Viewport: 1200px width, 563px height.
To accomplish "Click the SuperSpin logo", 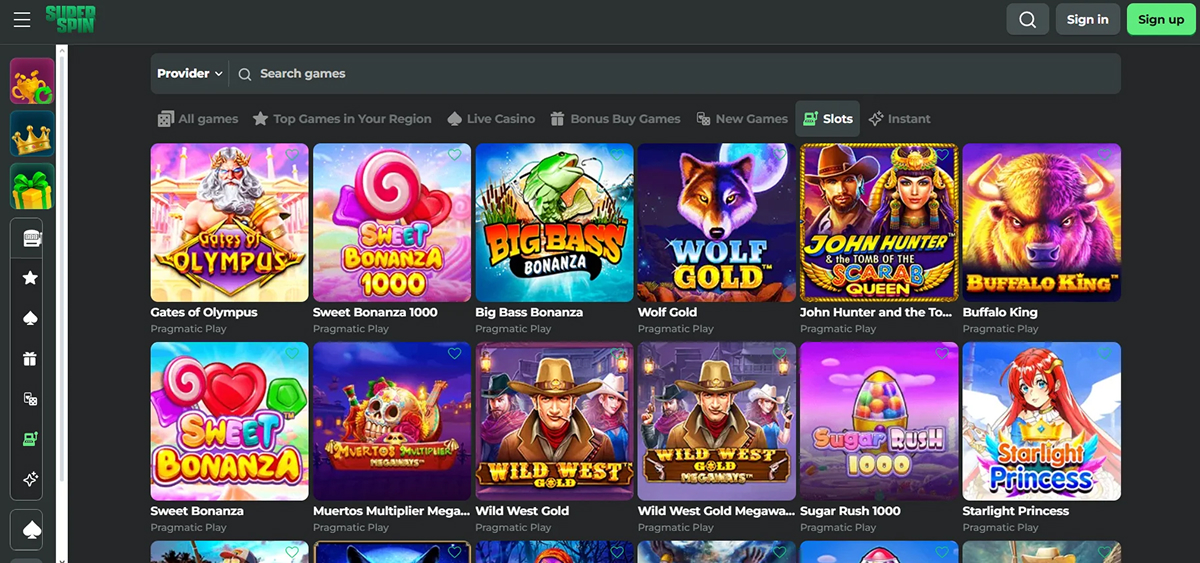I will (x=70, y=19).
